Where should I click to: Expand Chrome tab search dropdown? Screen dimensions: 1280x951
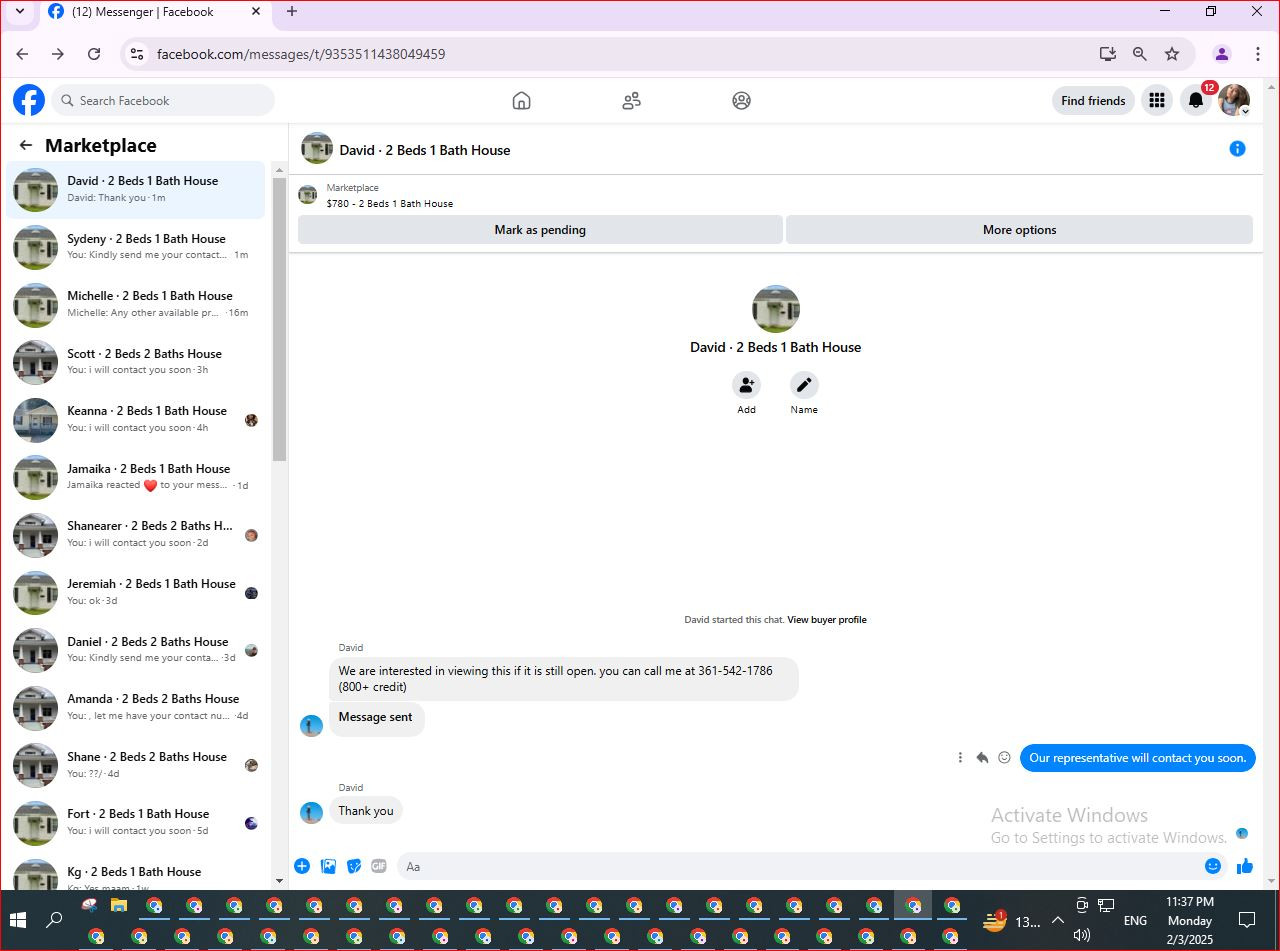[19, 12]
